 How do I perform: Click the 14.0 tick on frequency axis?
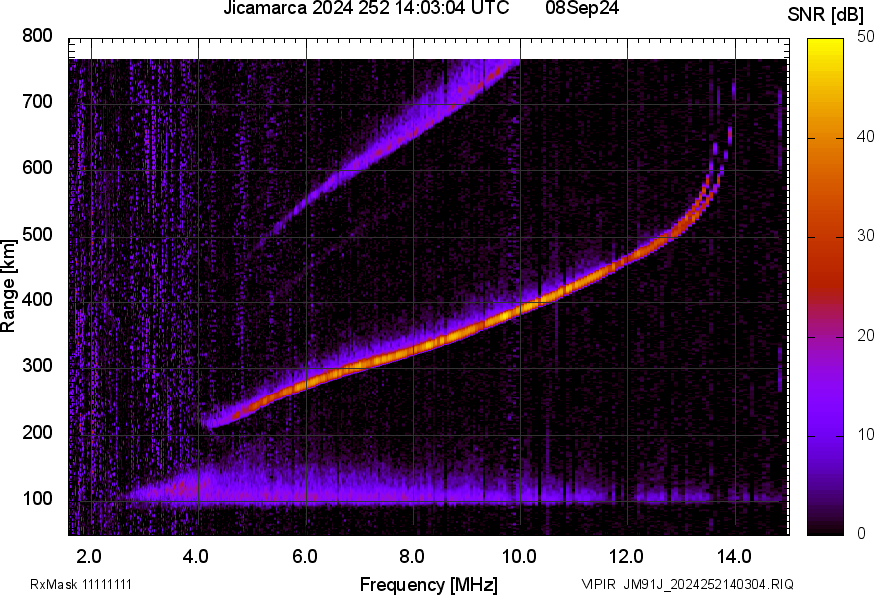(x=733, y=554)
